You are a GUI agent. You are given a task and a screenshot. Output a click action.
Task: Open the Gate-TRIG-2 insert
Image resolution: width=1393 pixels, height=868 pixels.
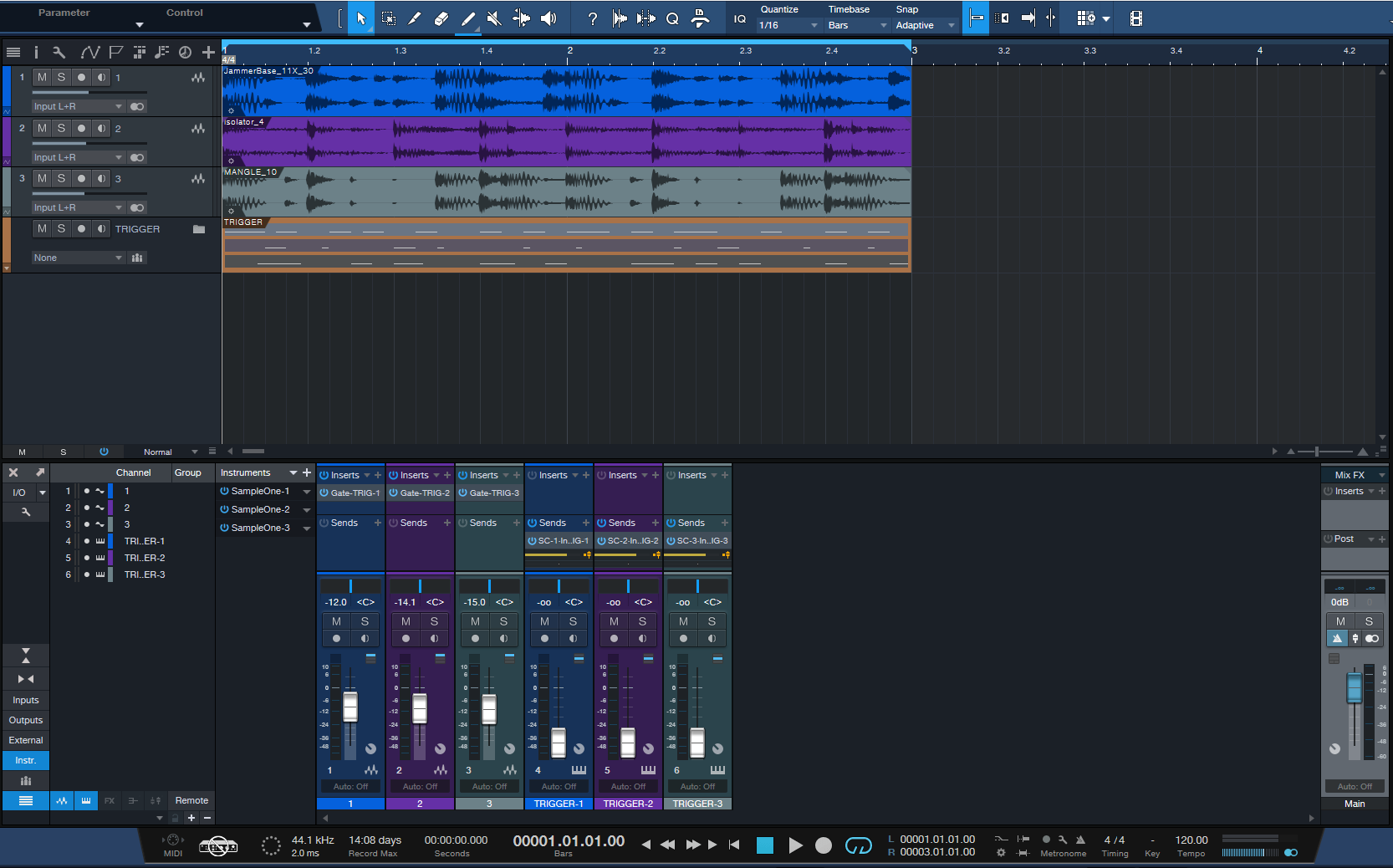(x=425, y=493)
